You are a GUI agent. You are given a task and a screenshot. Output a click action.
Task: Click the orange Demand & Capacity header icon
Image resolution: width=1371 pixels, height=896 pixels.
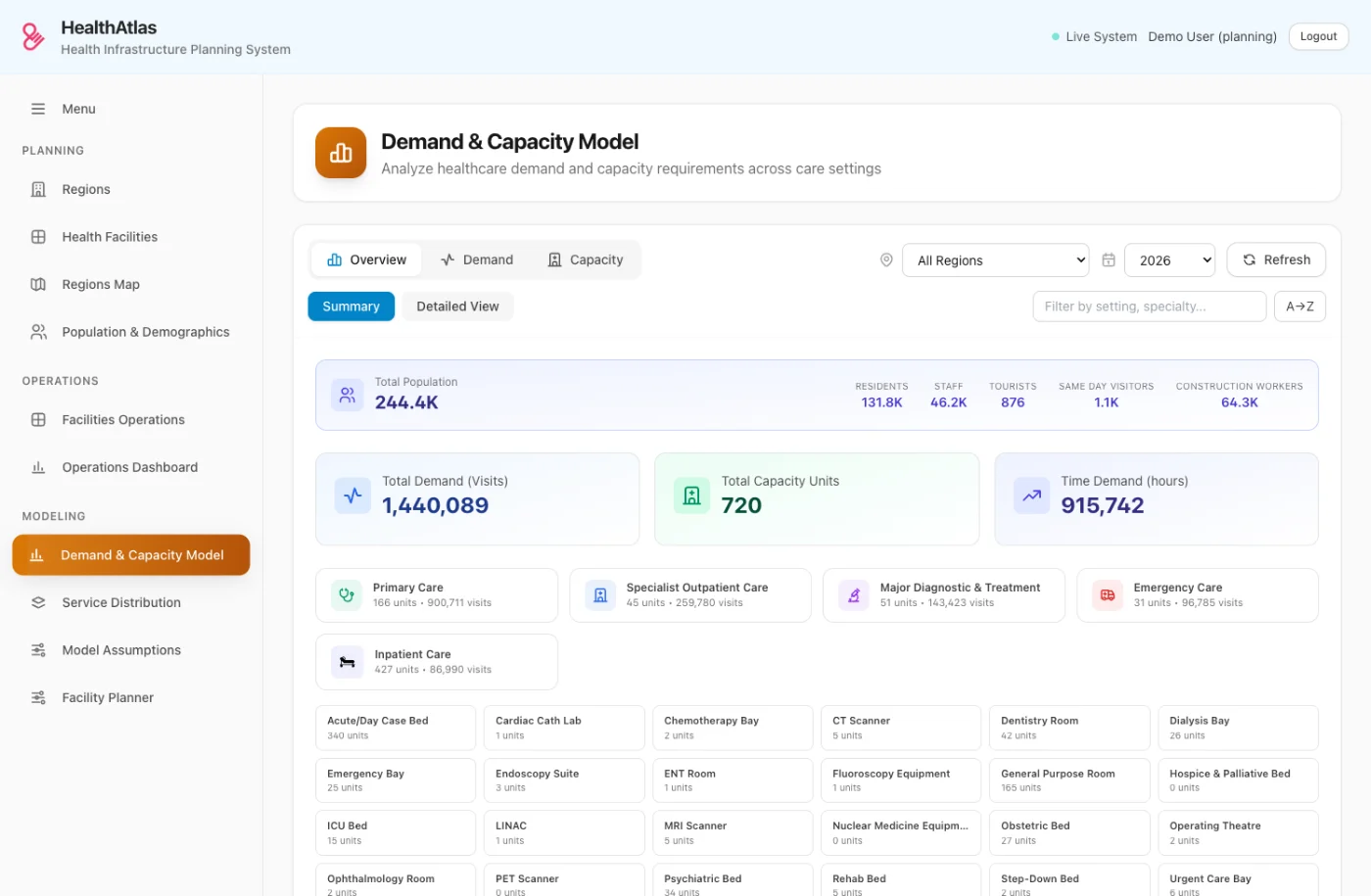point(341,153)
